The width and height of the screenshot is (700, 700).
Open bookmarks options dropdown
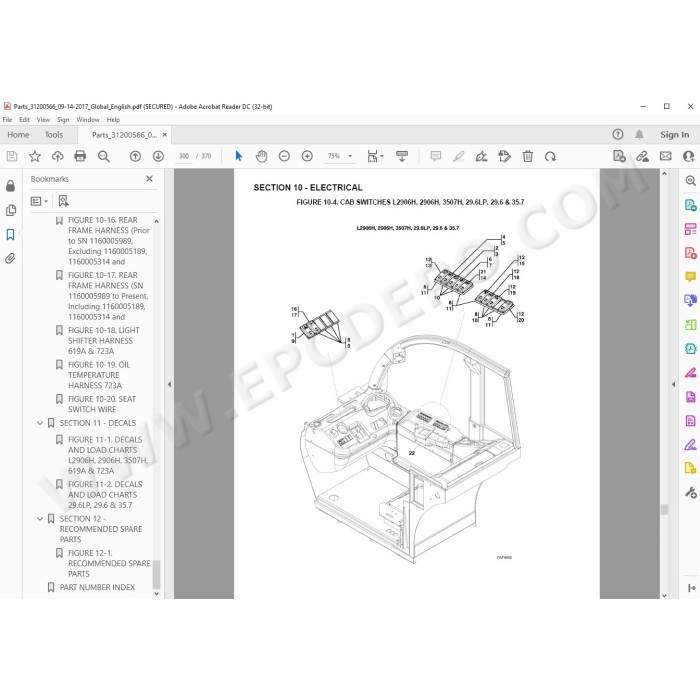tap(39, 201)
